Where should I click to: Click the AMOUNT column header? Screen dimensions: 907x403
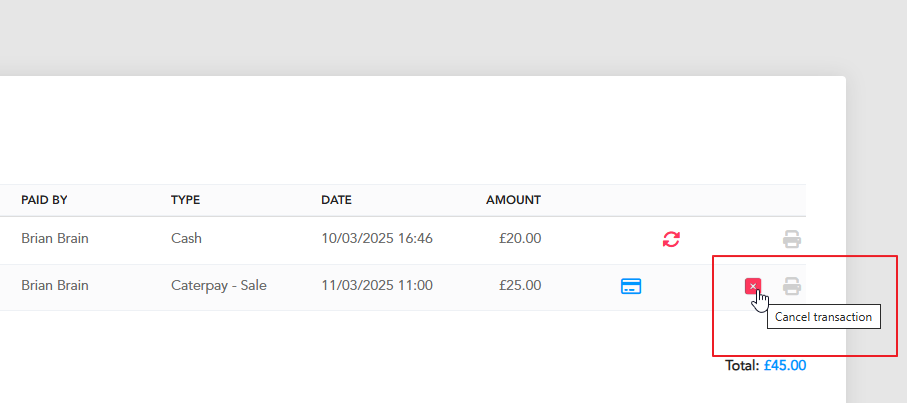pyautogui.click(x=513, y=200)
